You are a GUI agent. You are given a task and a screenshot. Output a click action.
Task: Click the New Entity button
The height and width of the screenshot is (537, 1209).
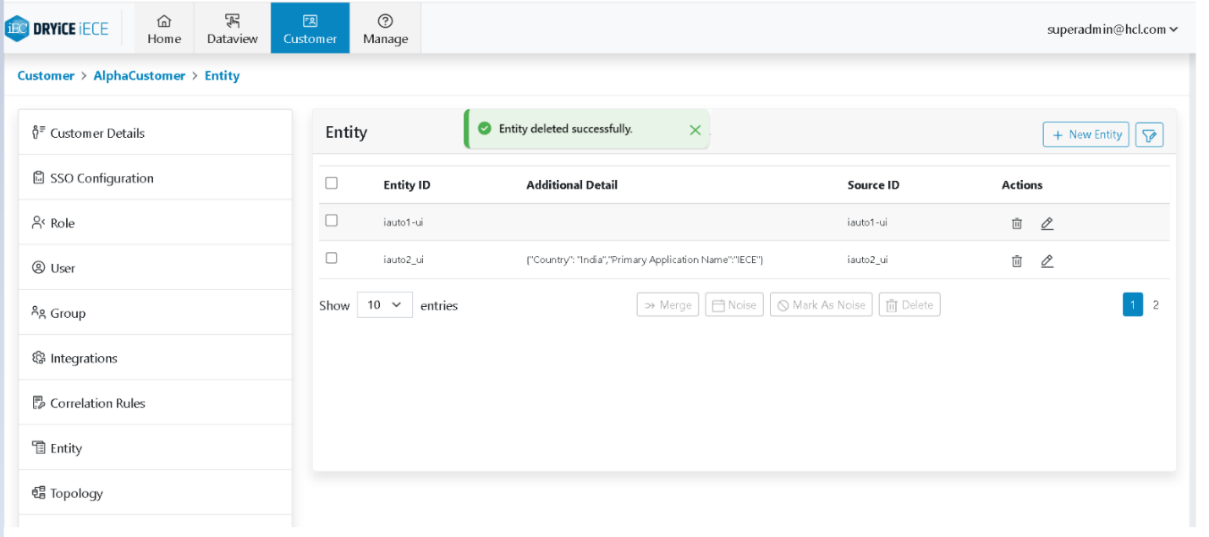(1086, 135)
